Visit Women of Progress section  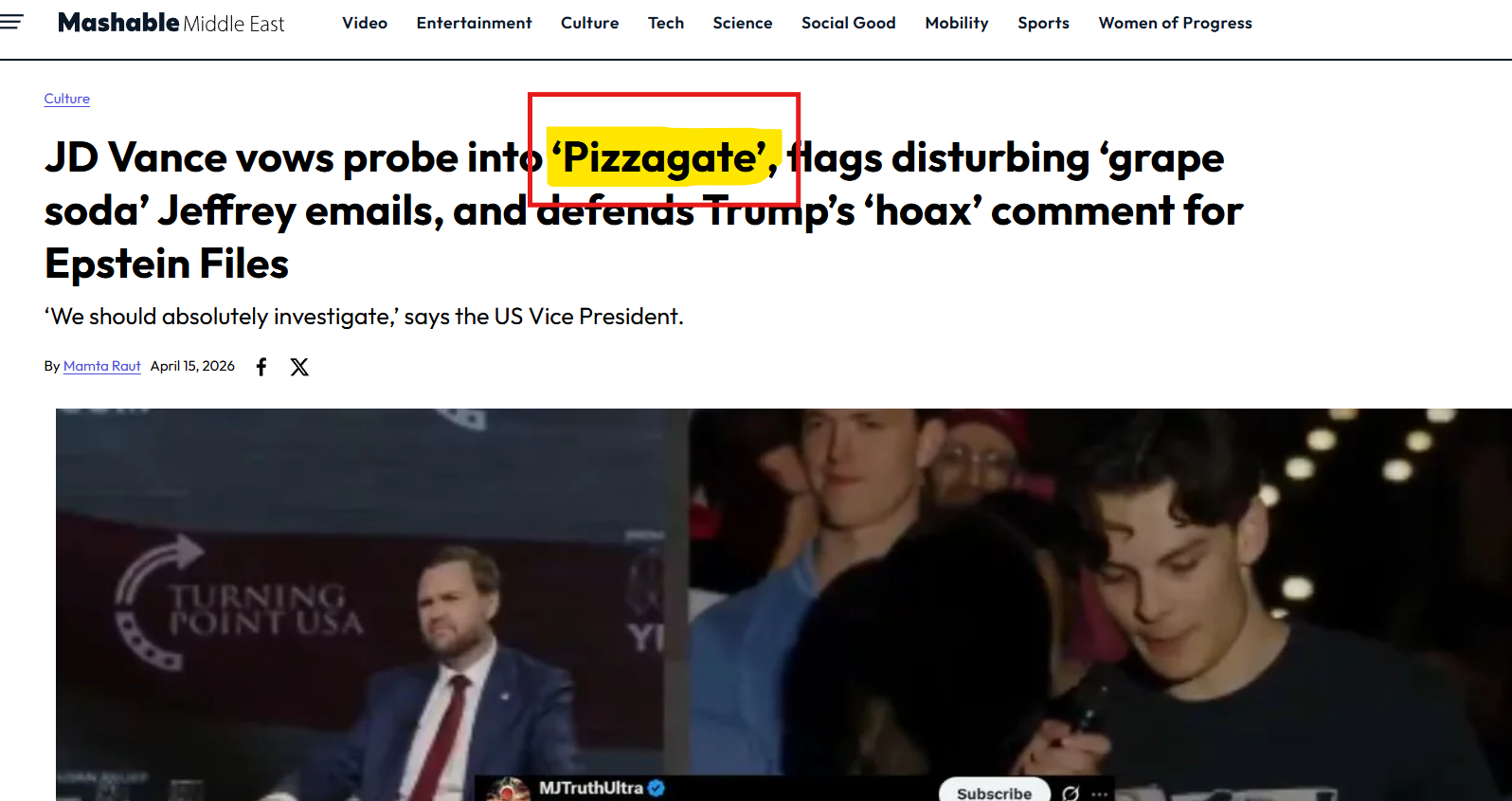coord(1175,23)
